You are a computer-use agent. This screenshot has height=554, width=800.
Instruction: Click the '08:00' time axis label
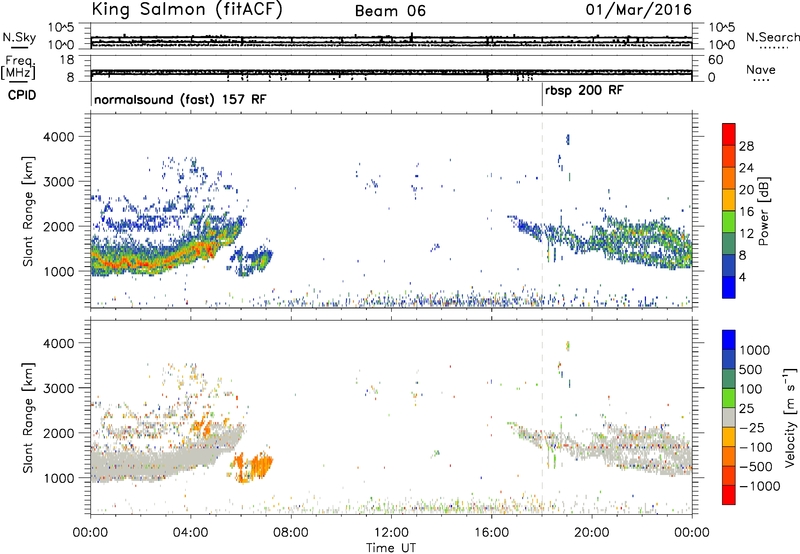pyautogui.click(x=291, y=533)
